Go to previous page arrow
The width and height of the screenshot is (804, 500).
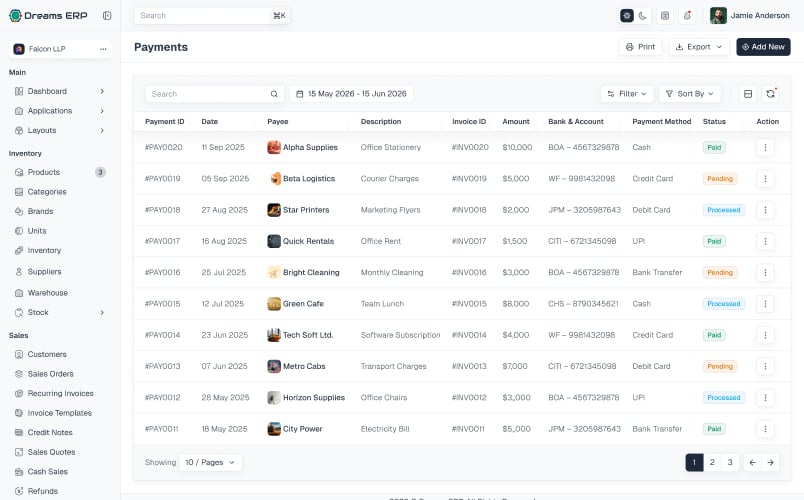click(752, 462)
